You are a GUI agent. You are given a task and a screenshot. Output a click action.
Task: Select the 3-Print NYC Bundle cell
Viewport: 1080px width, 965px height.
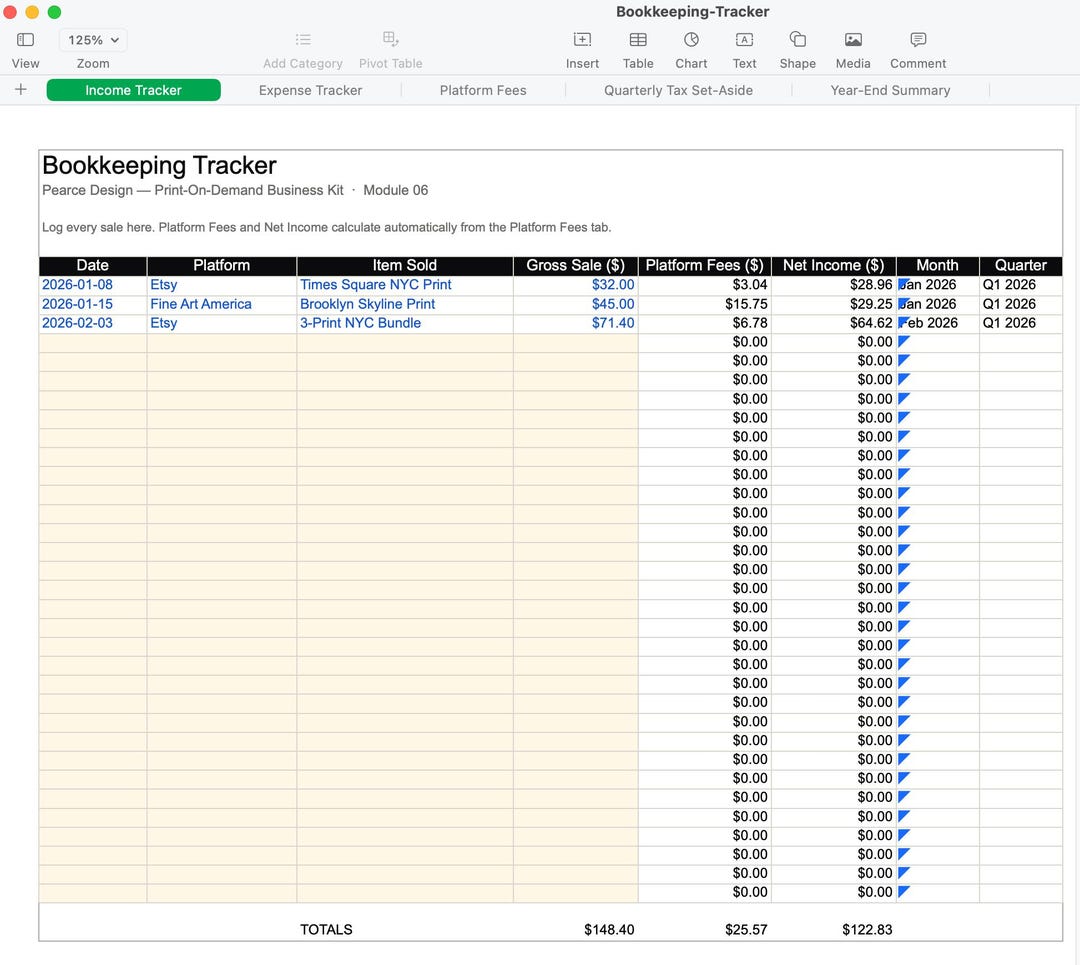(x=405, y=323)
